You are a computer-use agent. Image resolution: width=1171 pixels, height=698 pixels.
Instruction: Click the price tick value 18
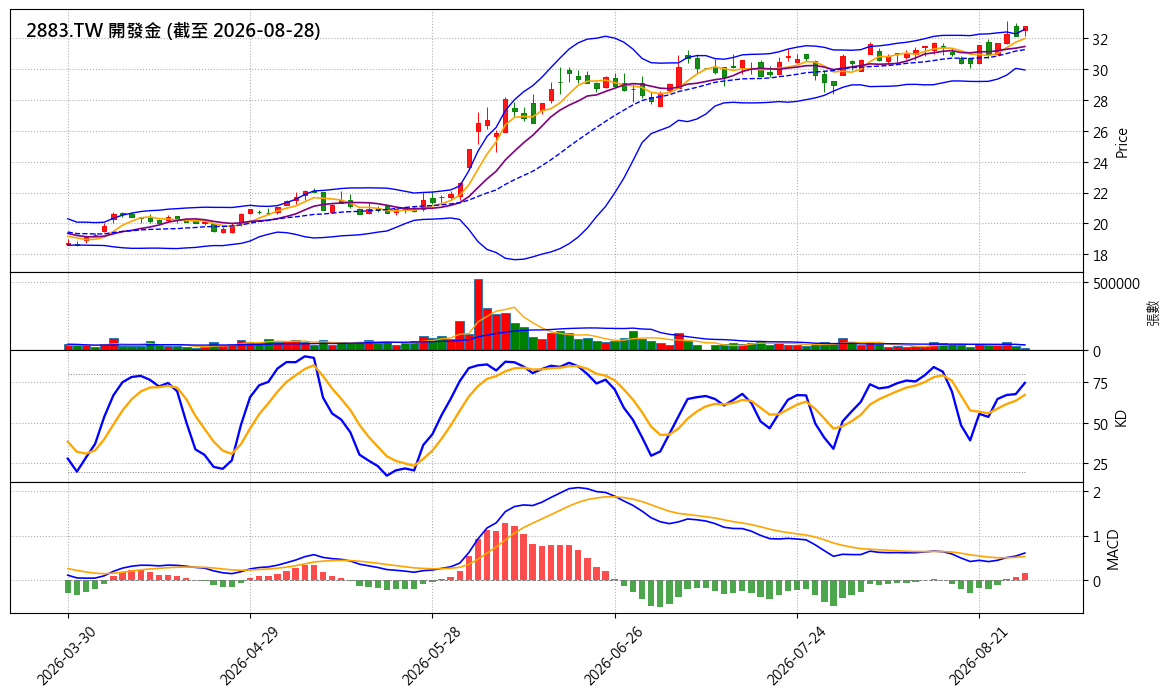click(1100, 256)
